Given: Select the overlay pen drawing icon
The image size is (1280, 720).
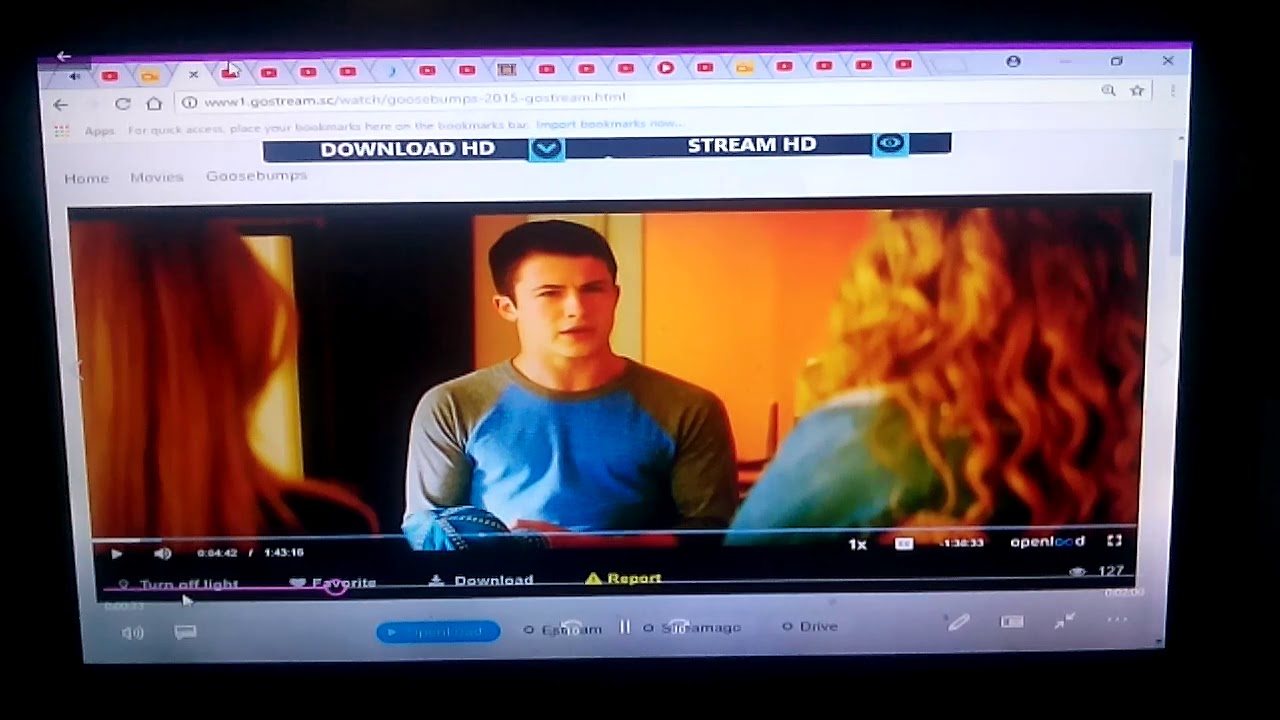Looking at the screenshot, I should tap(958, 622).
